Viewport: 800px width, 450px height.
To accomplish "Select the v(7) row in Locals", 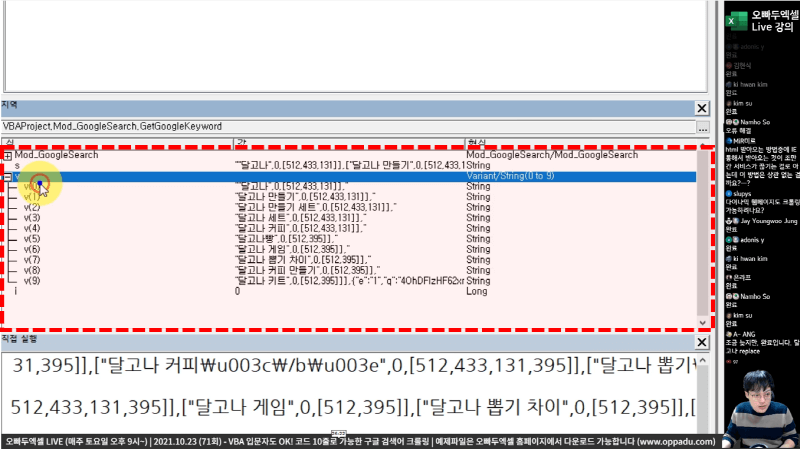I will [349, 260].
